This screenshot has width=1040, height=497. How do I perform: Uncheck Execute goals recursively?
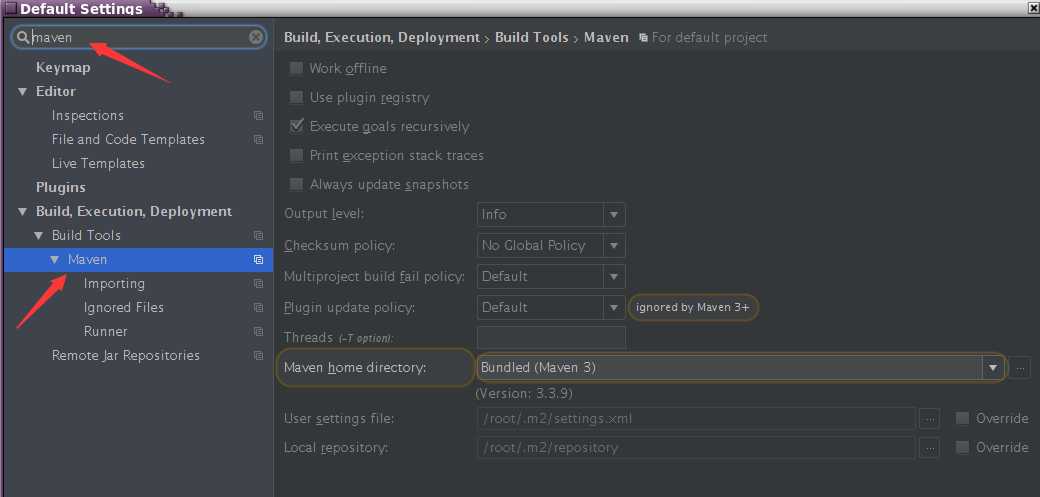coord(297,127)
